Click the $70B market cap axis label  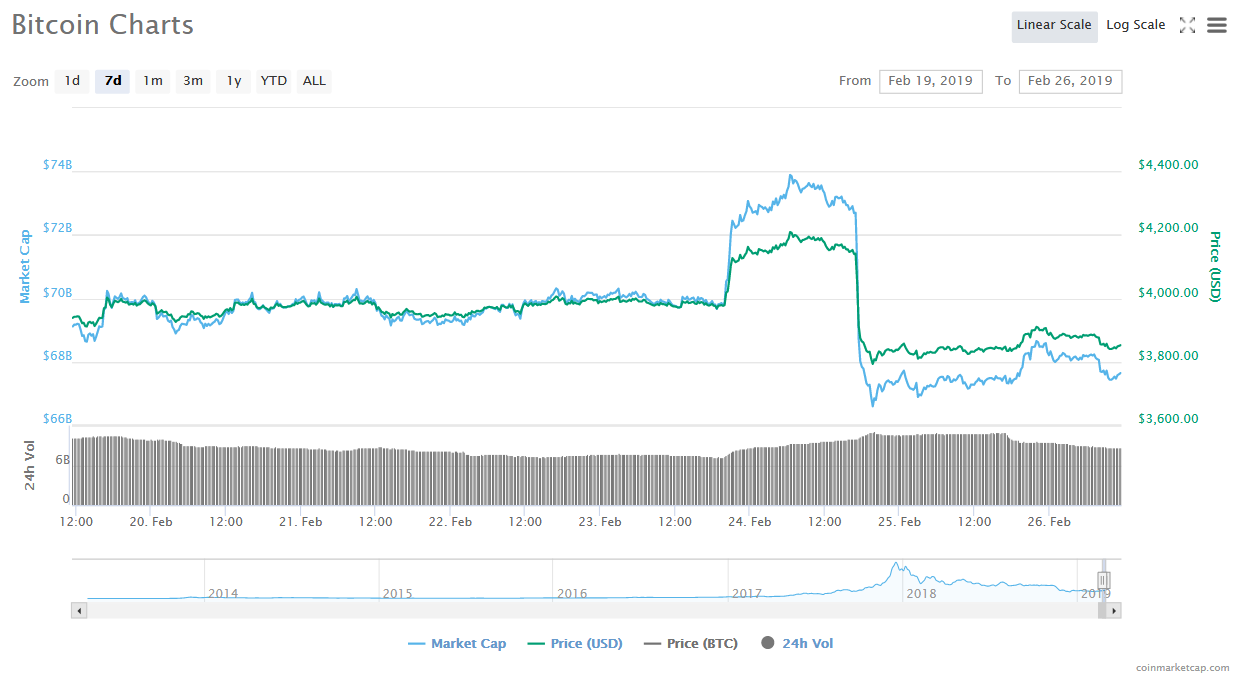(58, 293)
